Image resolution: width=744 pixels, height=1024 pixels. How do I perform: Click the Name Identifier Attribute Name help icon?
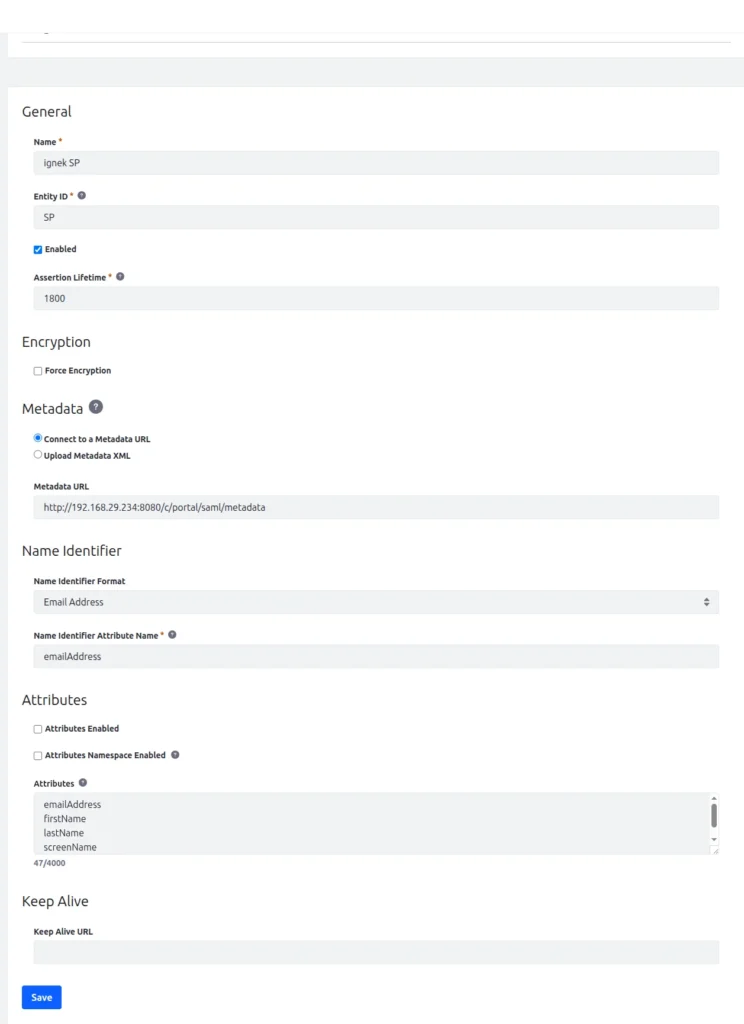[172, 634]
